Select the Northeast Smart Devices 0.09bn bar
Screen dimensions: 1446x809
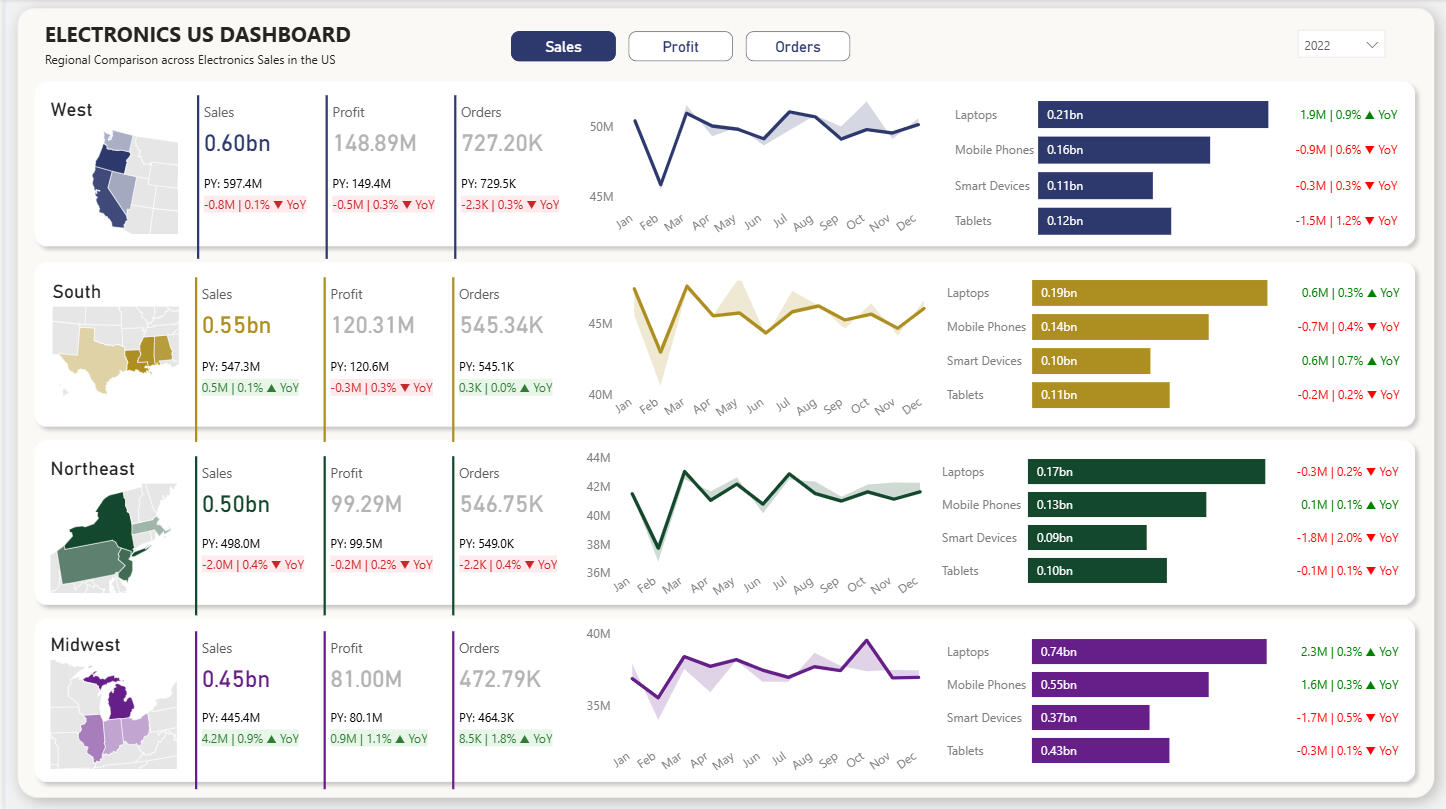click(x=1086, y=538)
